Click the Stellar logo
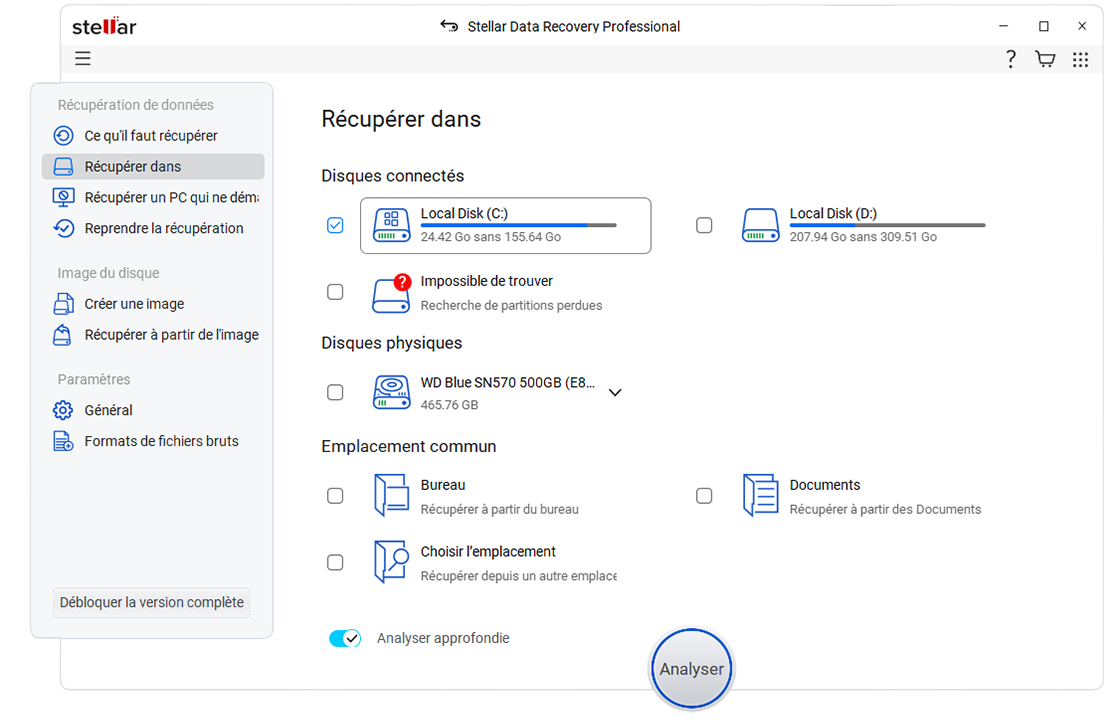 [103, 27]
